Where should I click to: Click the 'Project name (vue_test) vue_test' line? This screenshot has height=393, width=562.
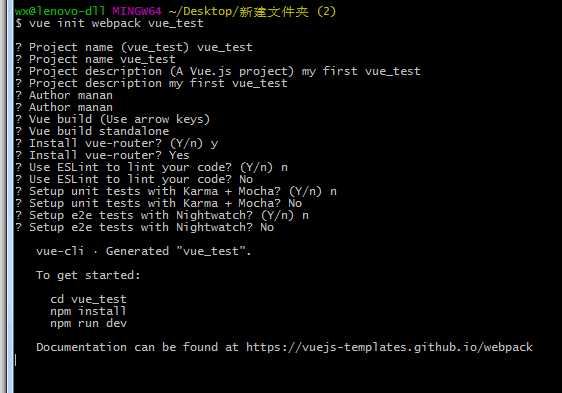[x=134, y=47]
